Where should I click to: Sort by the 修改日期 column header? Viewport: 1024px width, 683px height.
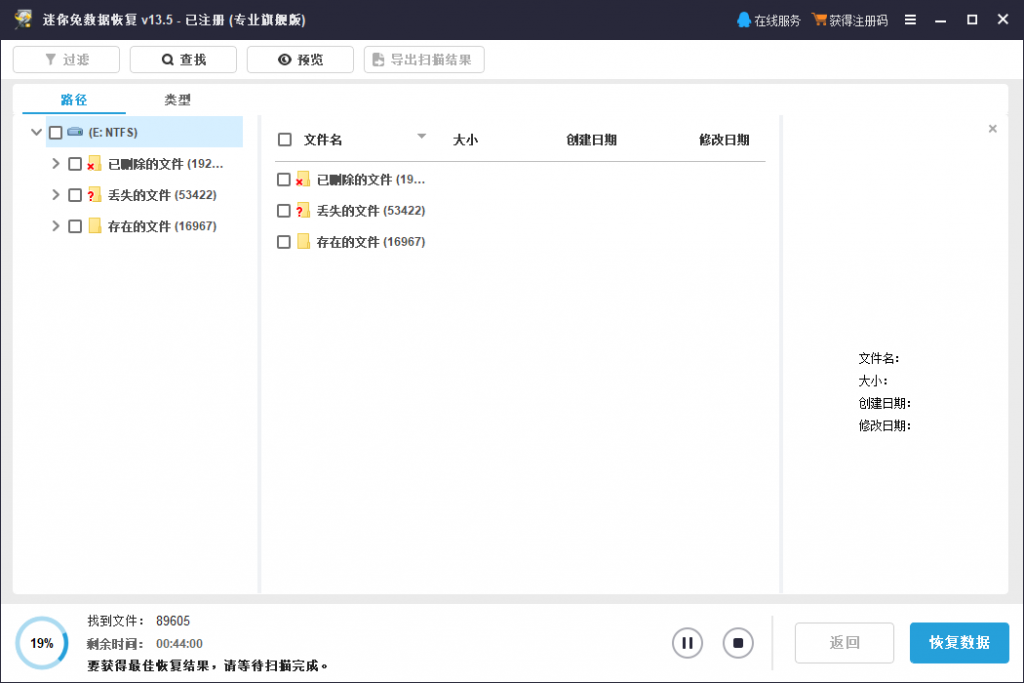[724, 140]
